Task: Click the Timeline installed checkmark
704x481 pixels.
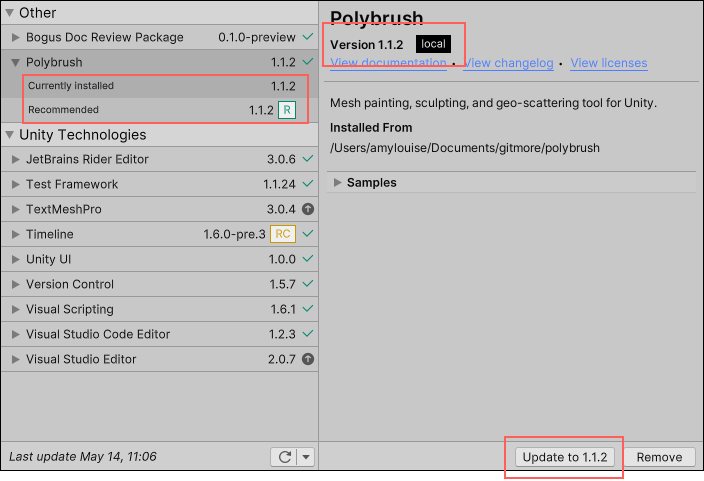Action: [308, 234]
